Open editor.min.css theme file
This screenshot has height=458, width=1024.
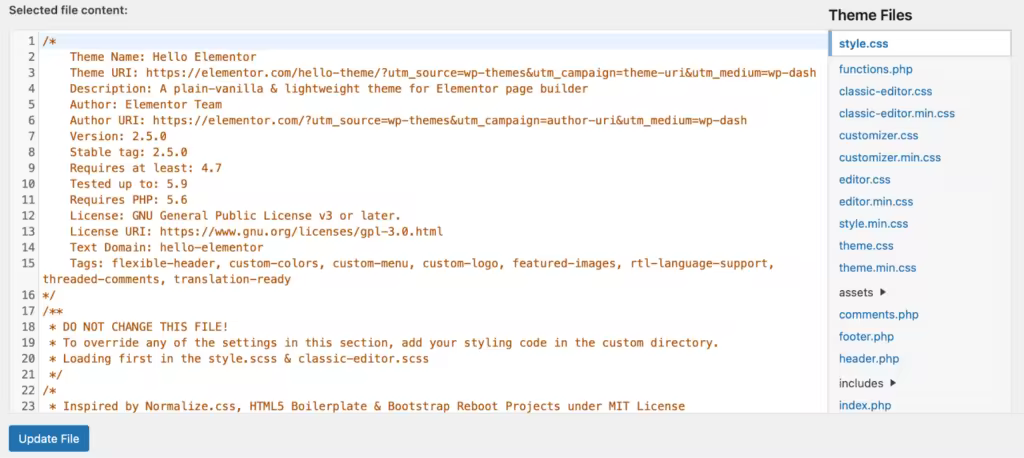pyautogui.click(x=876, y=202)
